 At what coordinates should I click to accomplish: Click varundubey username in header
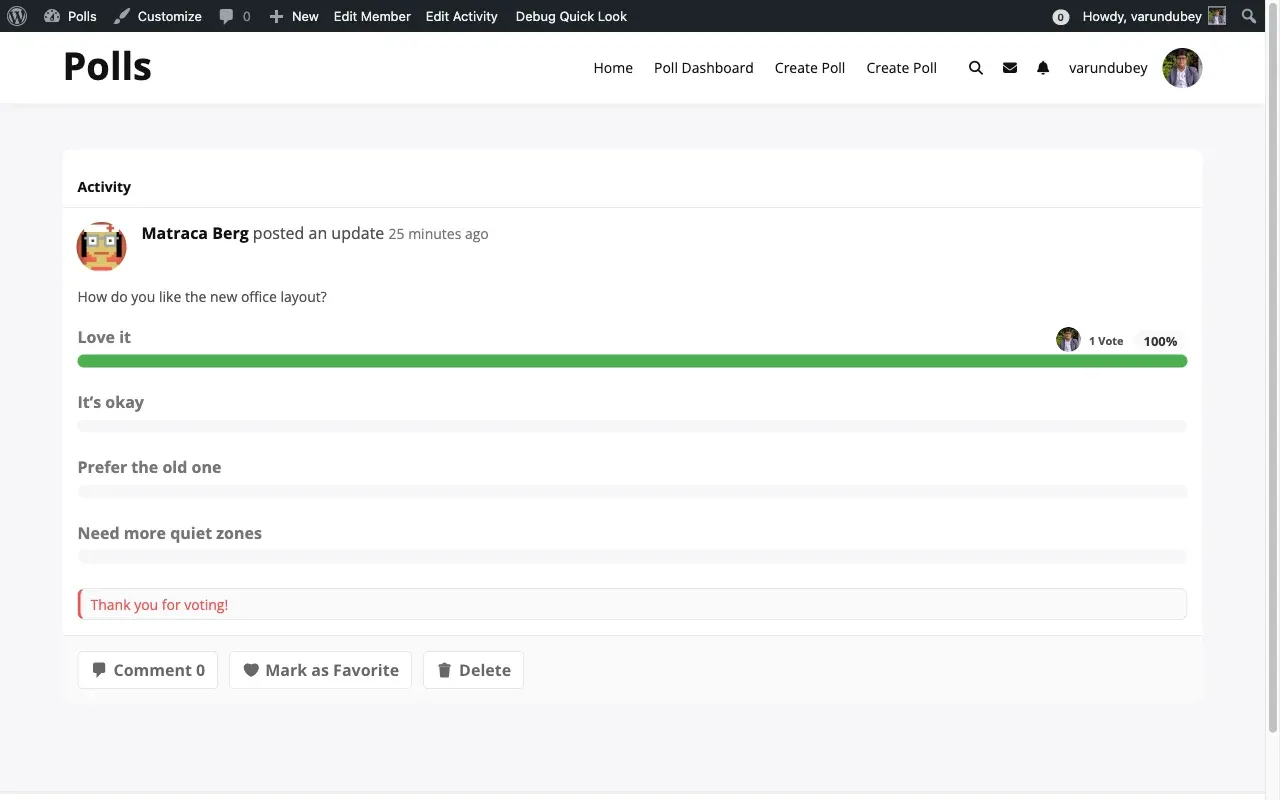point(1108,68)
